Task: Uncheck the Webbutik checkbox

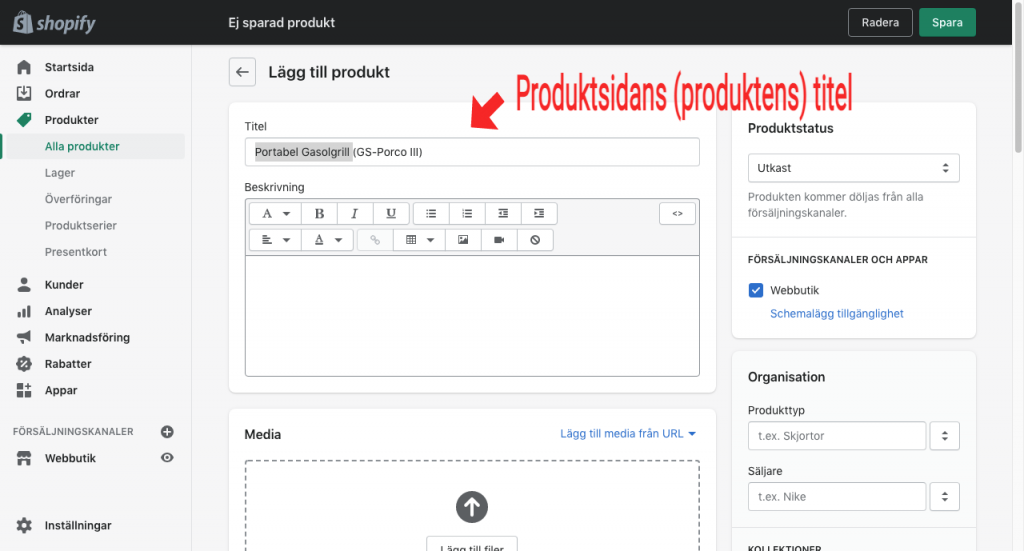Action: [756, 290]
